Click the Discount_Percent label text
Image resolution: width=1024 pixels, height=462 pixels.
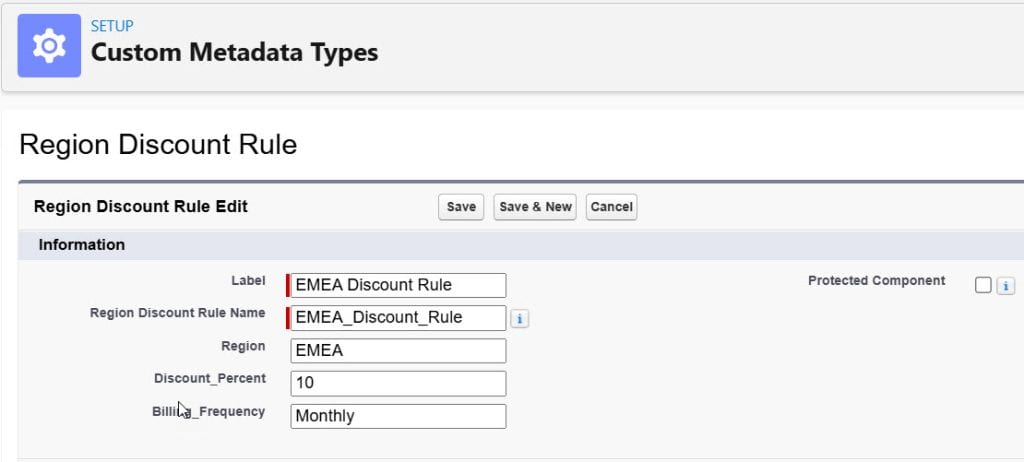click(x=210, y=378)
